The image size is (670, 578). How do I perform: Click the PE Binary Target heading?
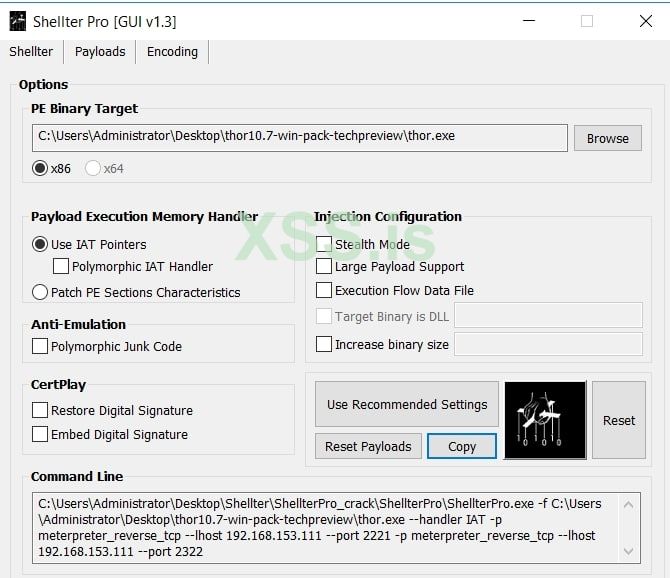click(x=85, y=109)
